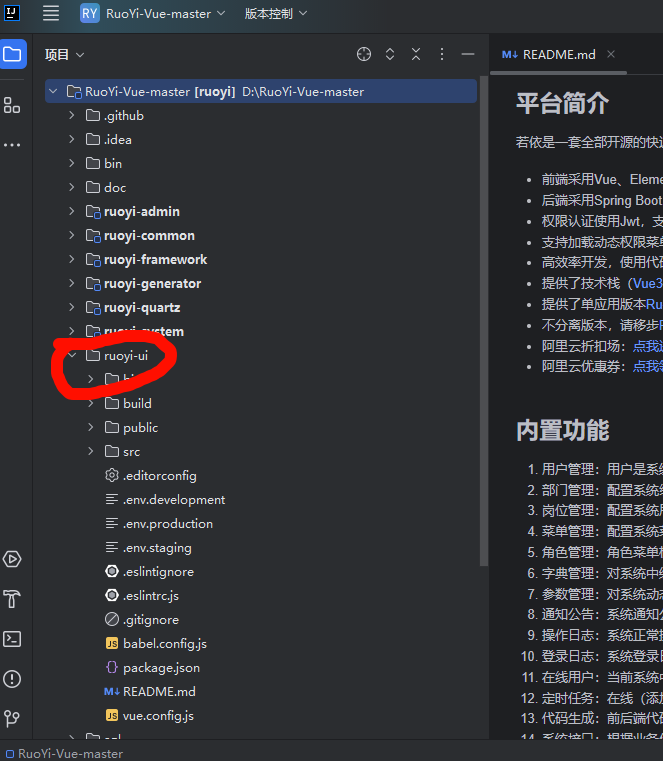Open the main hamburger menu
Image resolution: width=663 pixels, height=761 pixels.
point(50,13)
